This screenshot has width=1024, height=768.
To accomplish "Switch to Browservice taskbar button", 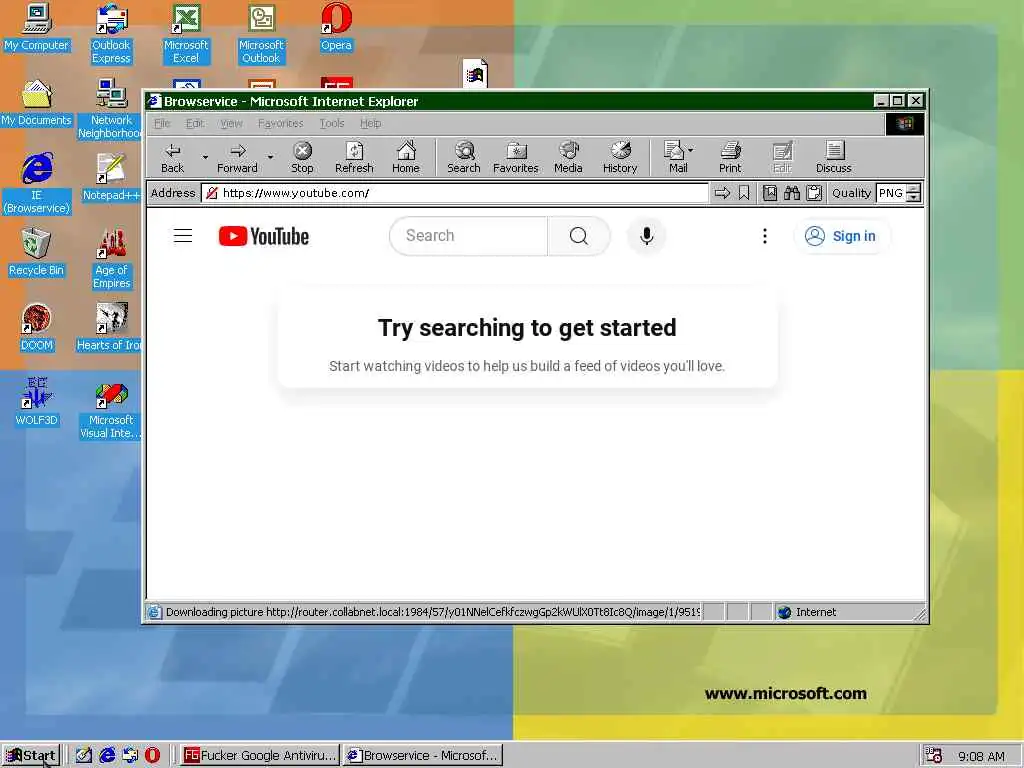I will (423, 756).
